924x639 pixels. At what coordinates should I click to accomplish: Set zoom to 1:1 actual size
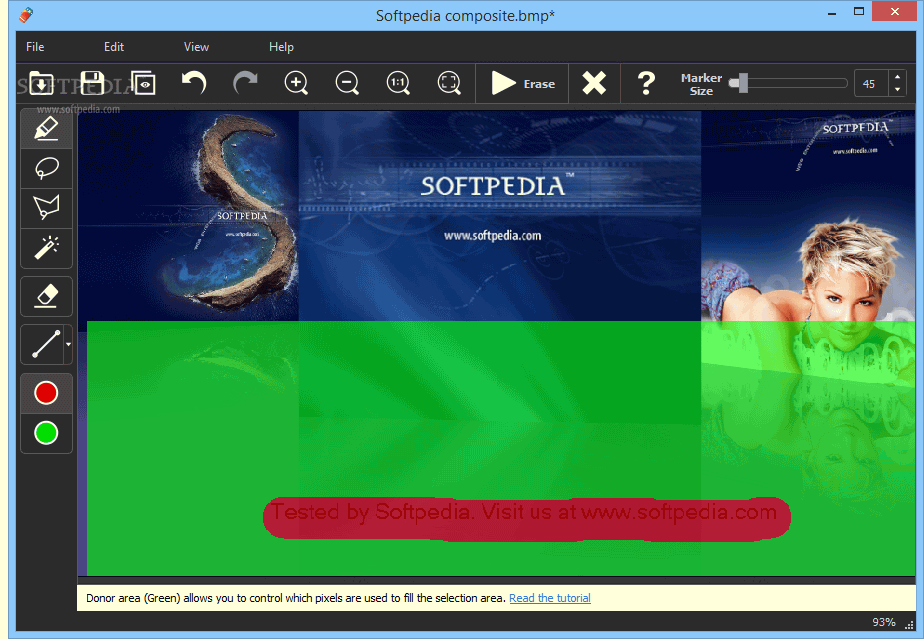[398, 83]
